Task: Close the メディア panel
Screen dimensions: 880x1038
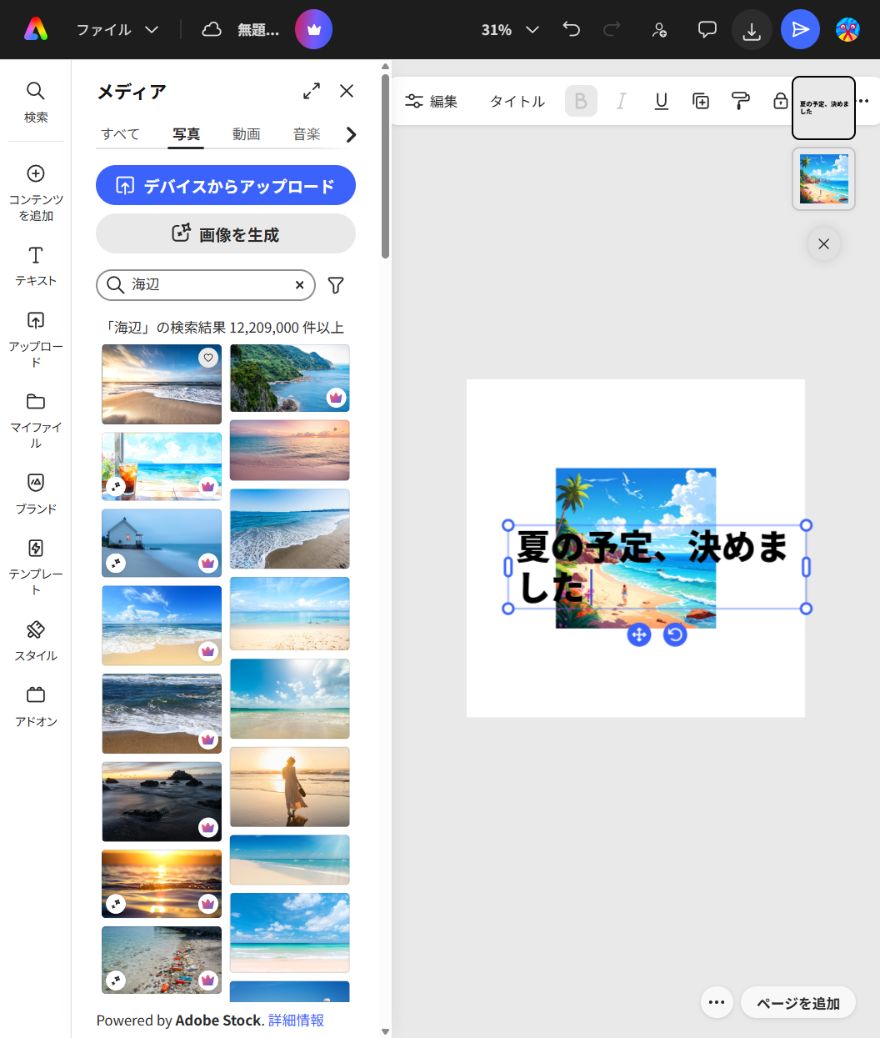Action: pos(346,91)
